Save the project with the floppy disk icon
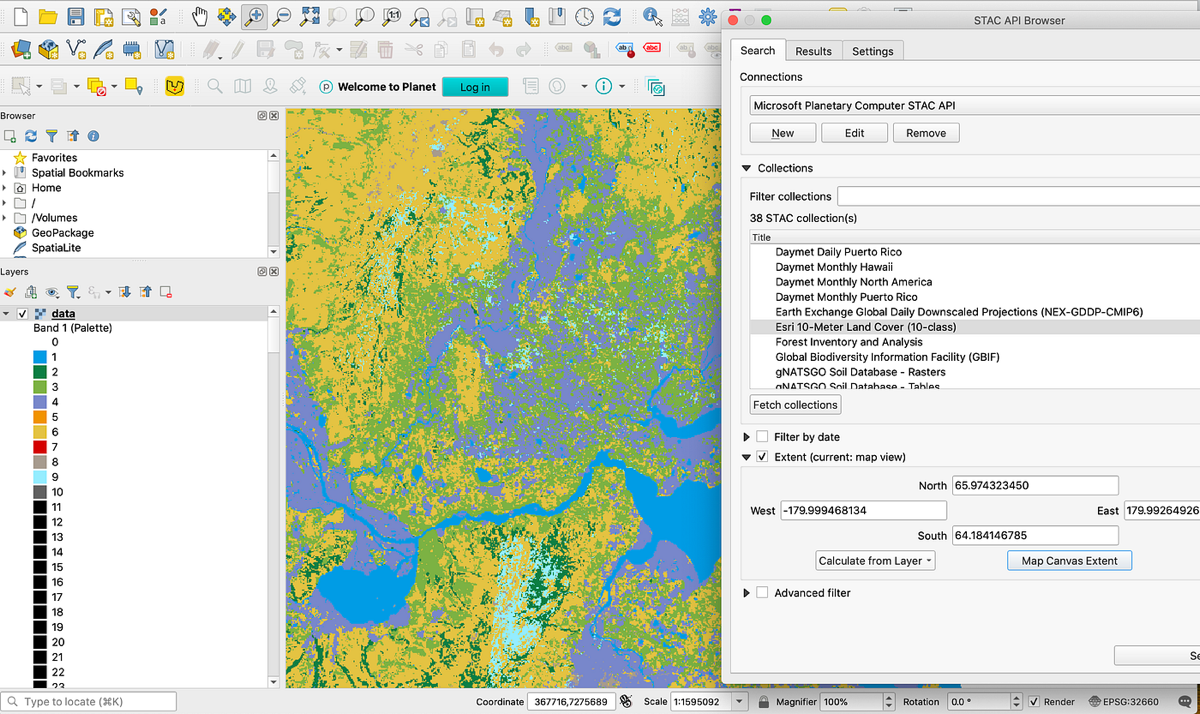Viewport: 1200px width, 714px height. point(75,17)
